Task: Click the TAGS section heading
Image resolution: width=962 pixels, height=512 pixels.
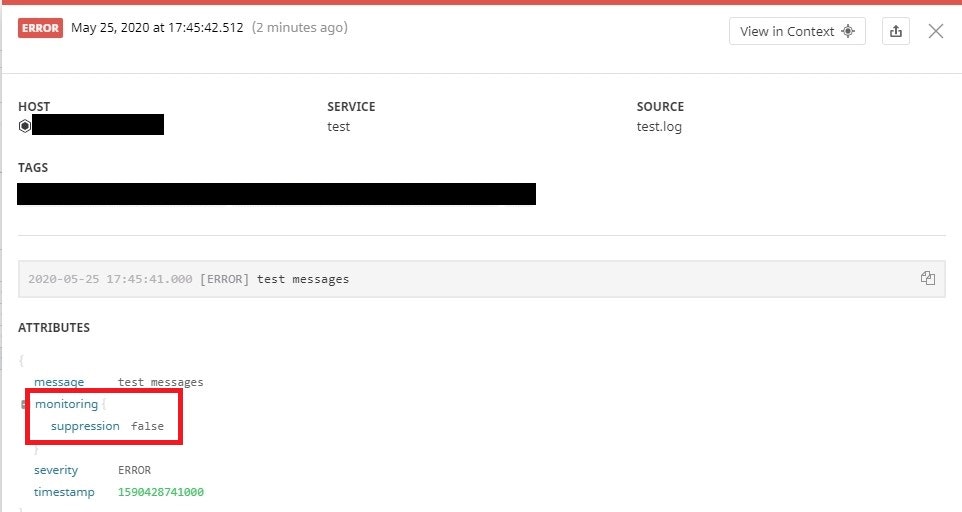Action: [x=33, y=167]
